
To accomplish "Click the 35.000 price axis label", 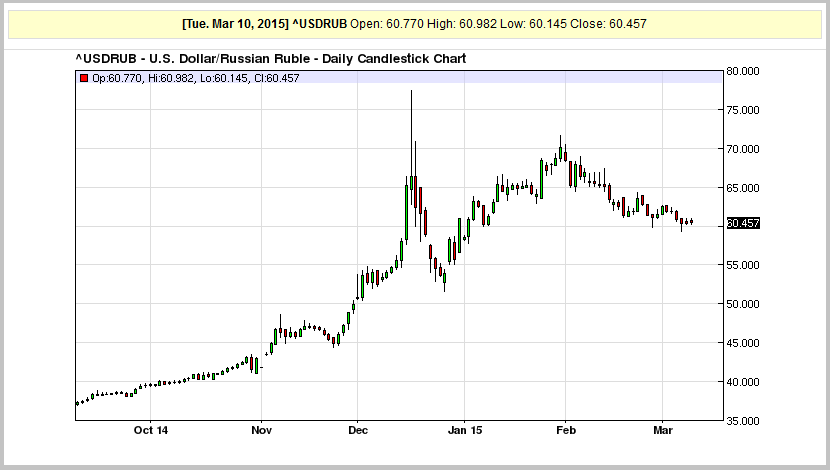I will (743, 421).
